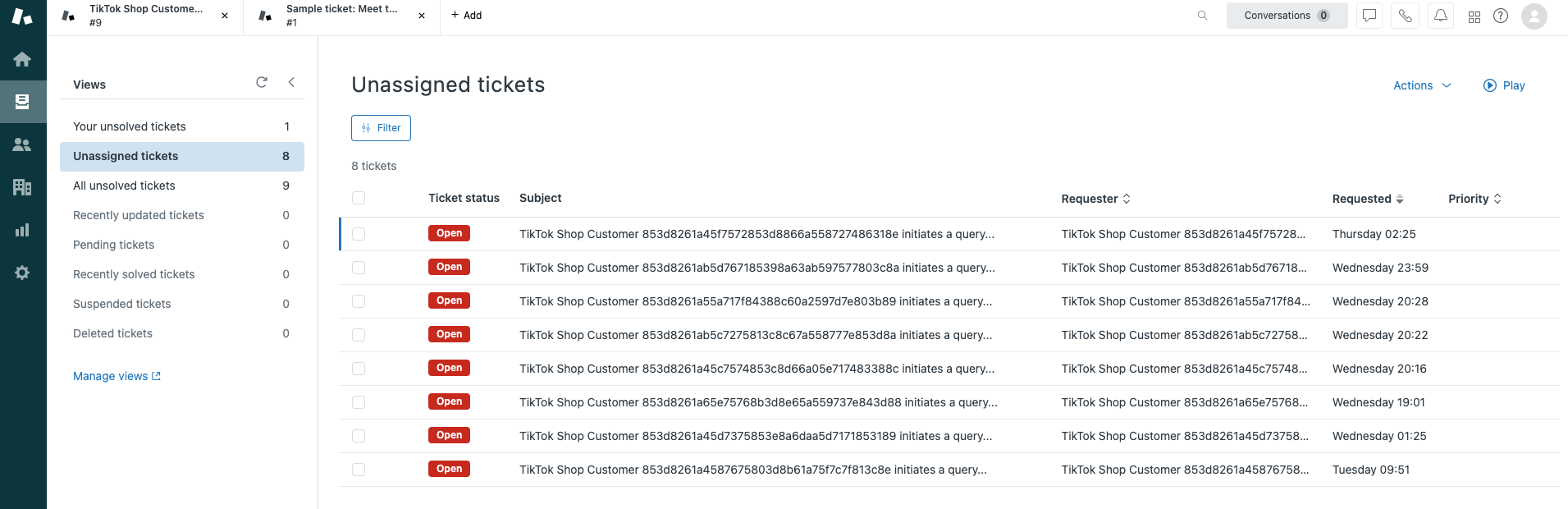Sort by the Priority column
Viewport: 1568px width, 509px height.
pyautogui.click(x=1474, y=199)
